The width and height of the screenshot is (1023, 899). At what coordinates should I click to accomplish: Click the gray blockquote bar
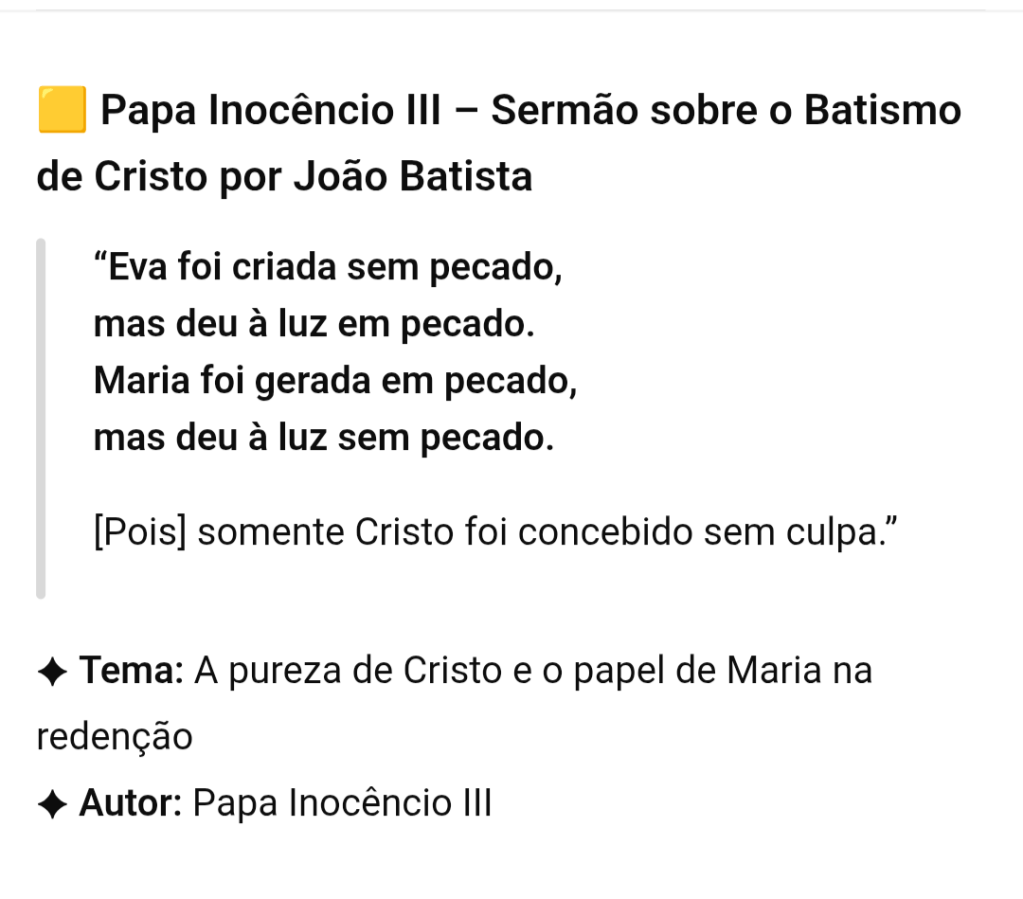[41, 418]
